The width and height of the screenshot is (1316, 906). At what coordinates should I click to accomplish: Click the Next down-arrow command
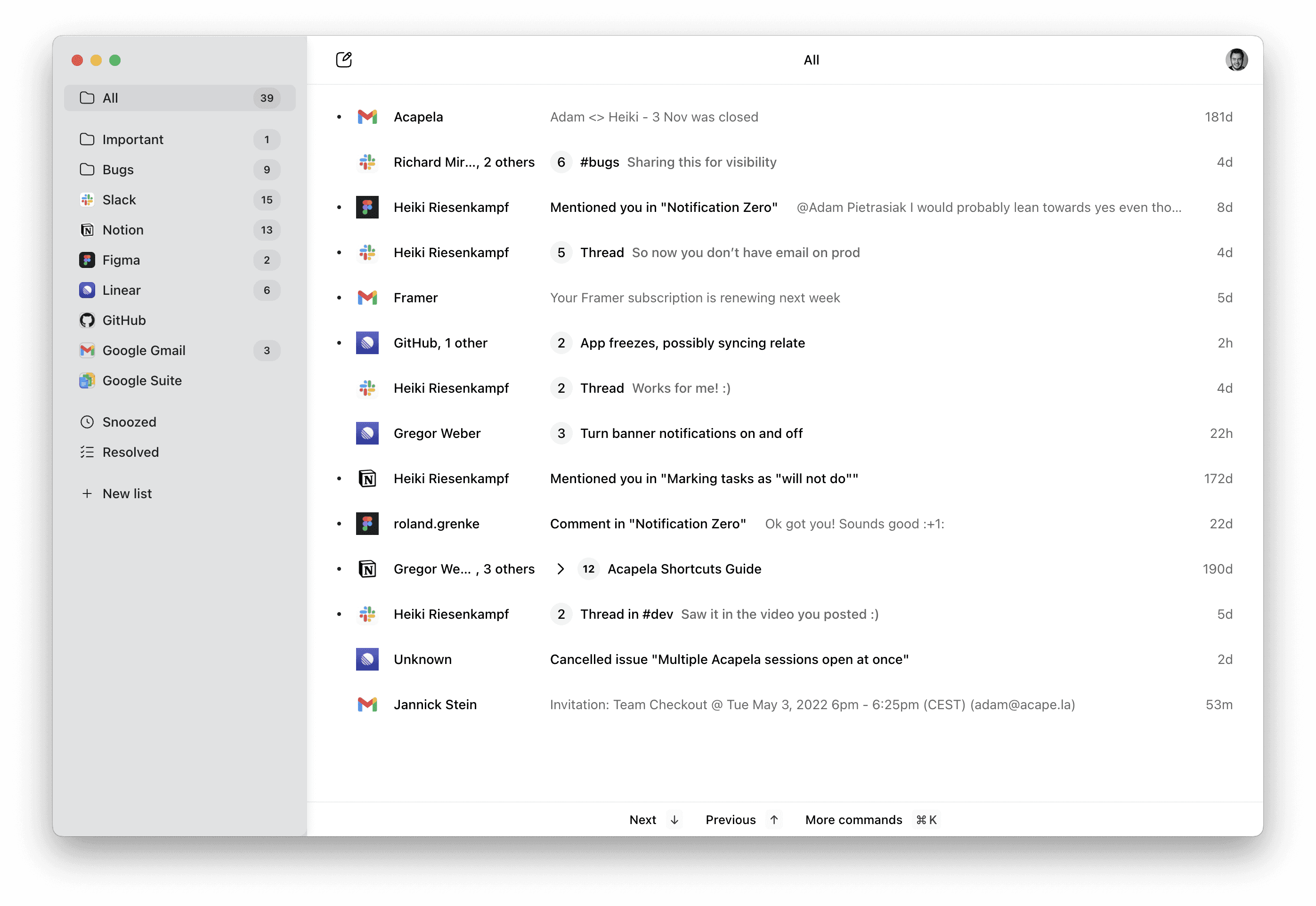pyautogui.click(x=674, y=820)
